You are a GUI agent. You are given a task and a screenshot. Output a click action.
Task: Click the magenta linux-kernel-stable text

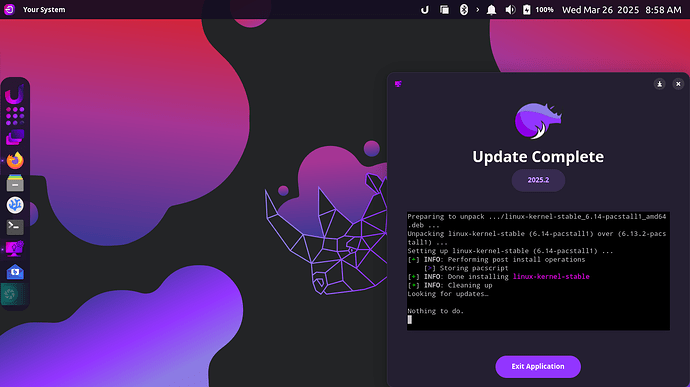[x=551, y=276]
